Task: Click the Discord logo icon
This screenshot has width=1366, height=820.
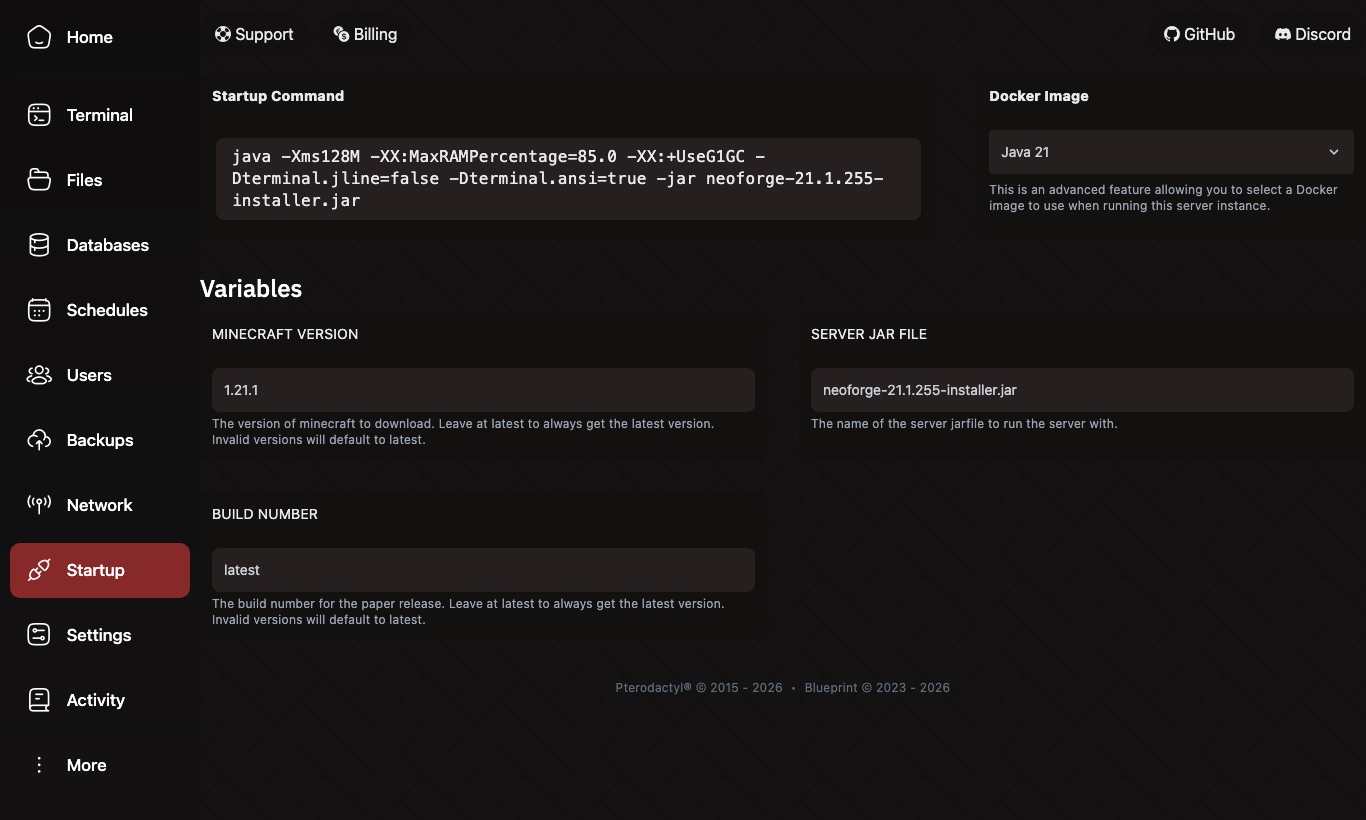Action: coord(1283,34)
